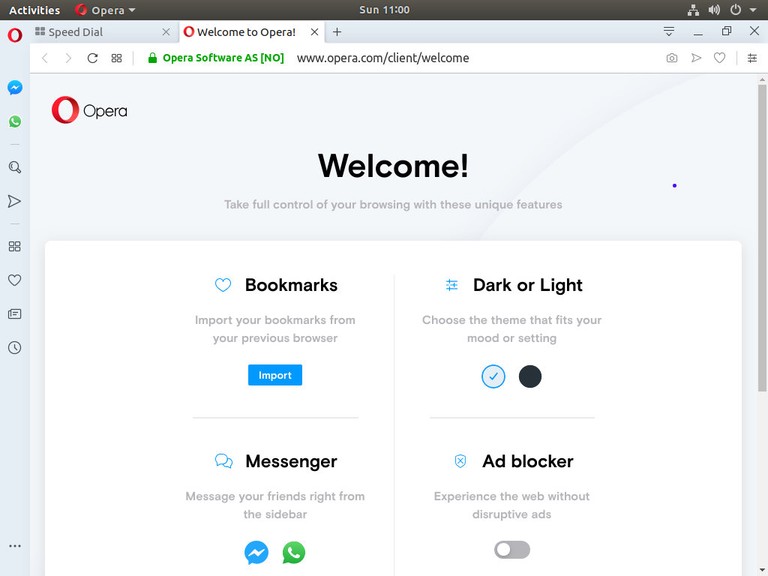Open Activities overview

click(34, 10)
